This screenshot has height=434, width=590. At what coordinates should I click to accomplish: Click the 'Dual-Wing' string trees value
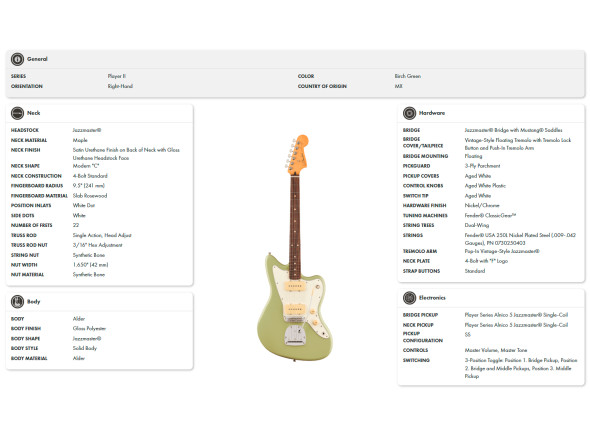pyautogui.click(x=477, y=225)
